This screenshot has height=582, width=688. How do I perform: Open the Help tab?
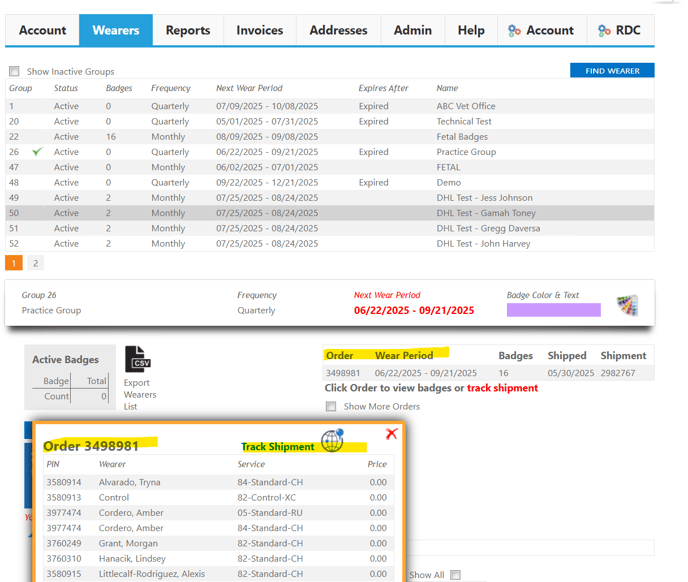click(x=471, y=30)
